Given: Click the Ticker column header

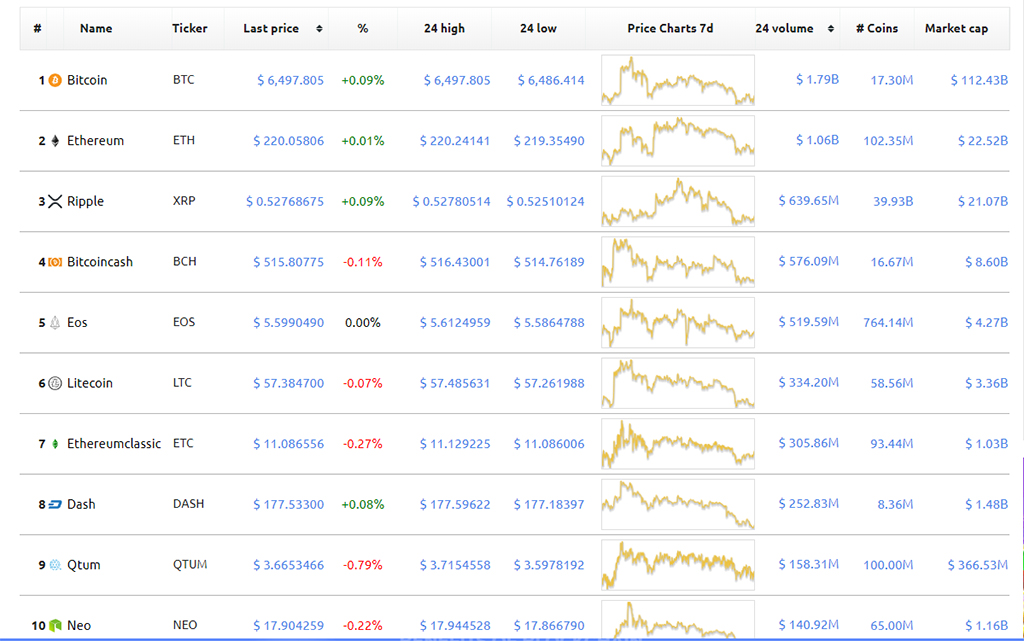Looking at the screenshot, I should [x=190, y=29].
